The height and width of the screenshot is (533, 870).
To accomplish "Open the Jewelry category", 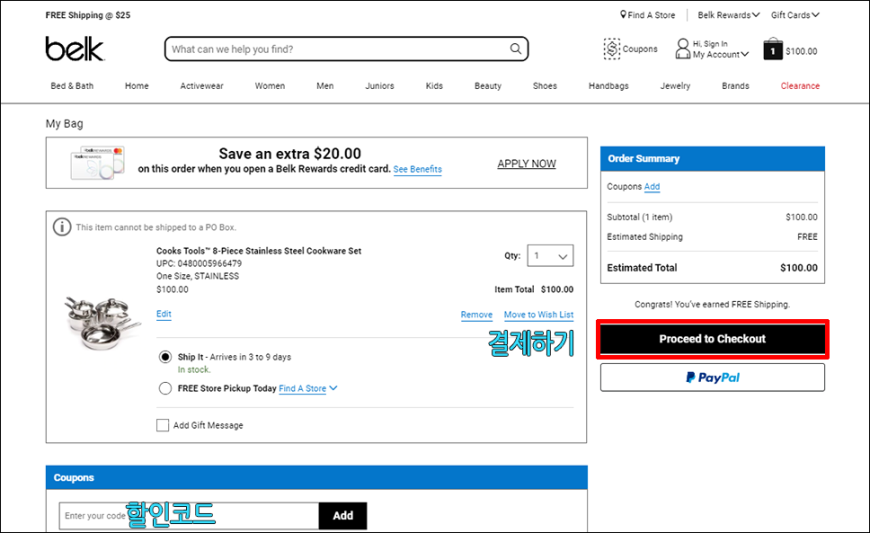I will click(x=675, y=86).
